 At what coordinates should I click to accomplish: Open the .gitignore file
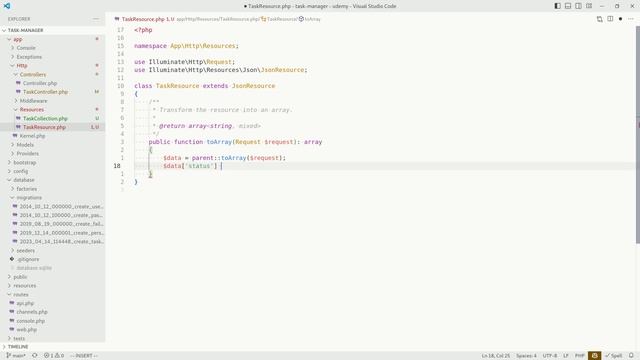coord(28,259)
